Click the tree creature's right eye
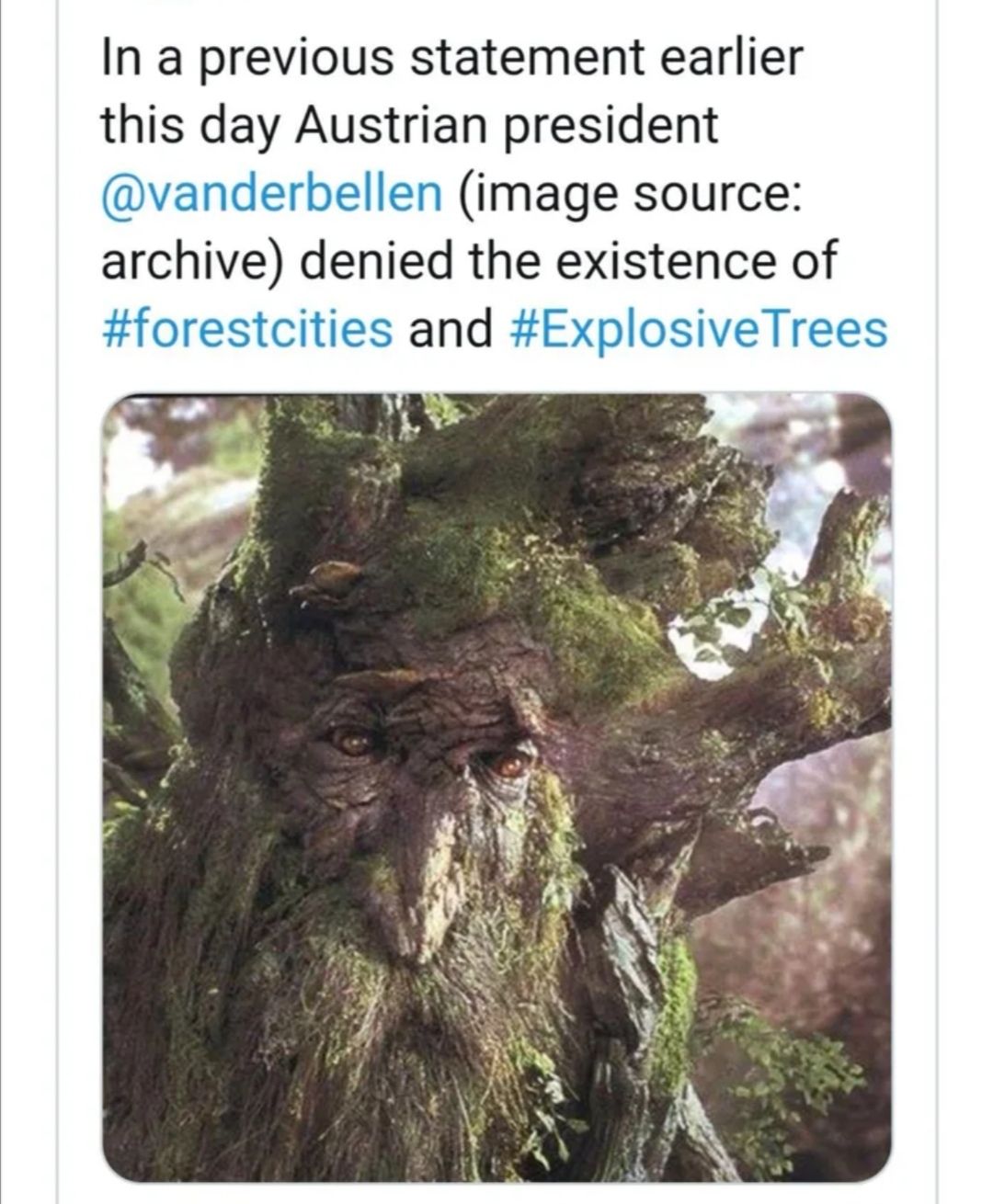 [508, 765]
